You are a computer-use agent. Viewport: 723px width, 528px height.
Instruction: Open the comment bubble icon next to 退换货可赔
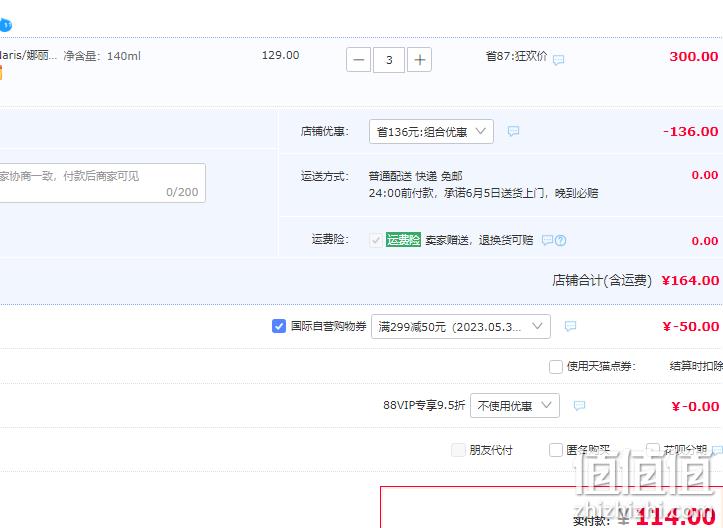[547, 240]
